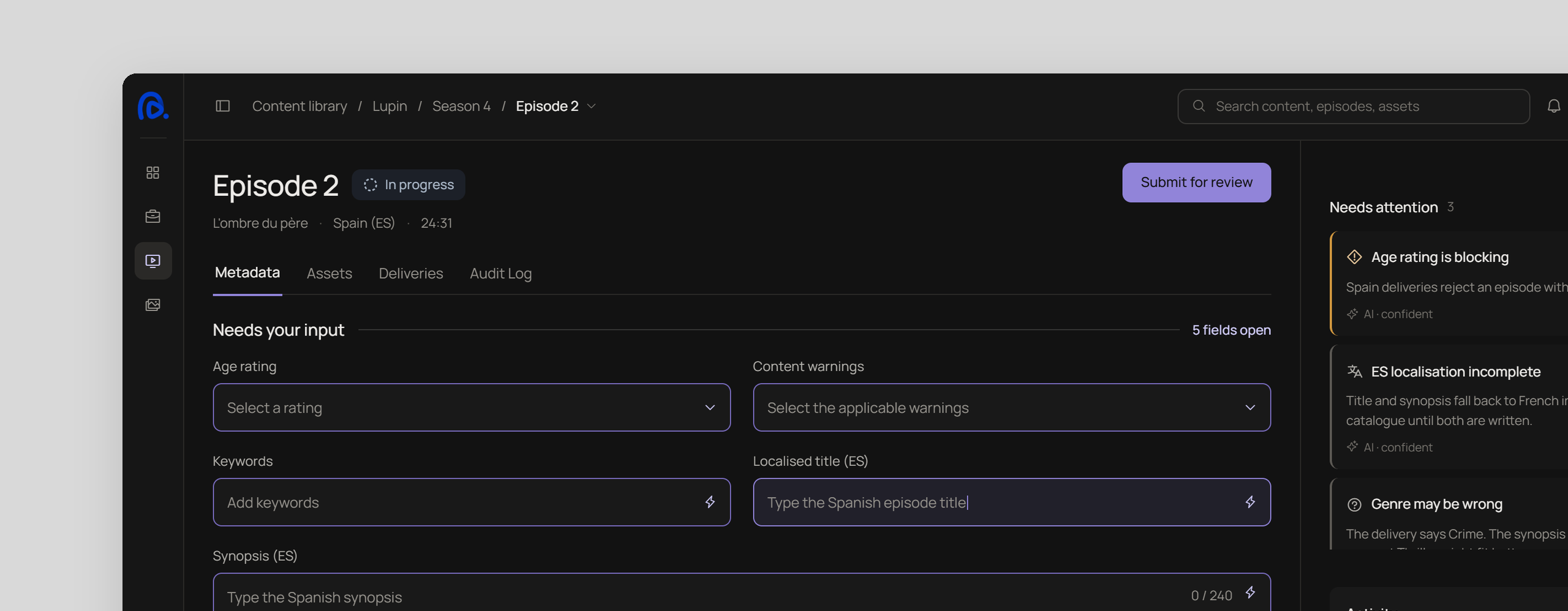Switch to the Audit Log tab
1568x611 pixels.
[500, 274]
